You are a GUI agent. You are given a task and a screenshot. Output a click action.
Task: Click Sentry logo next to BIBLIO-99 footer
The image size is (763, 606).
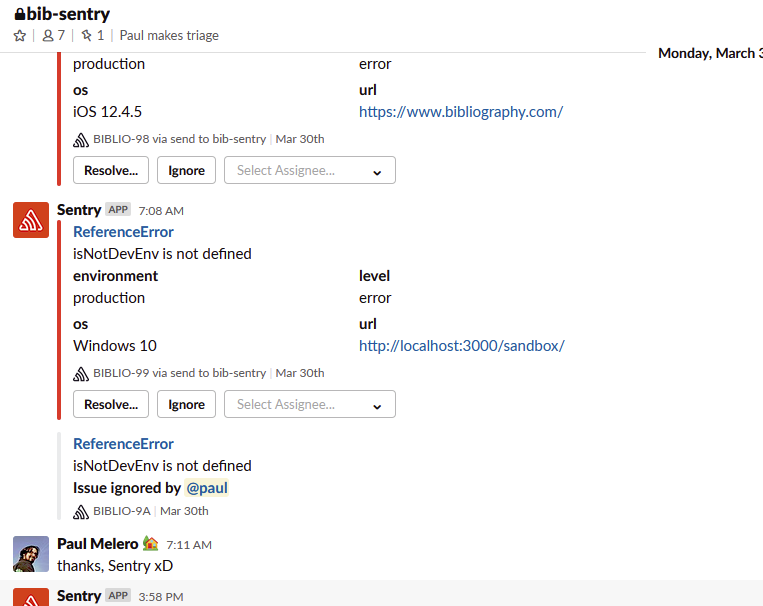click(x=81, y=374)
